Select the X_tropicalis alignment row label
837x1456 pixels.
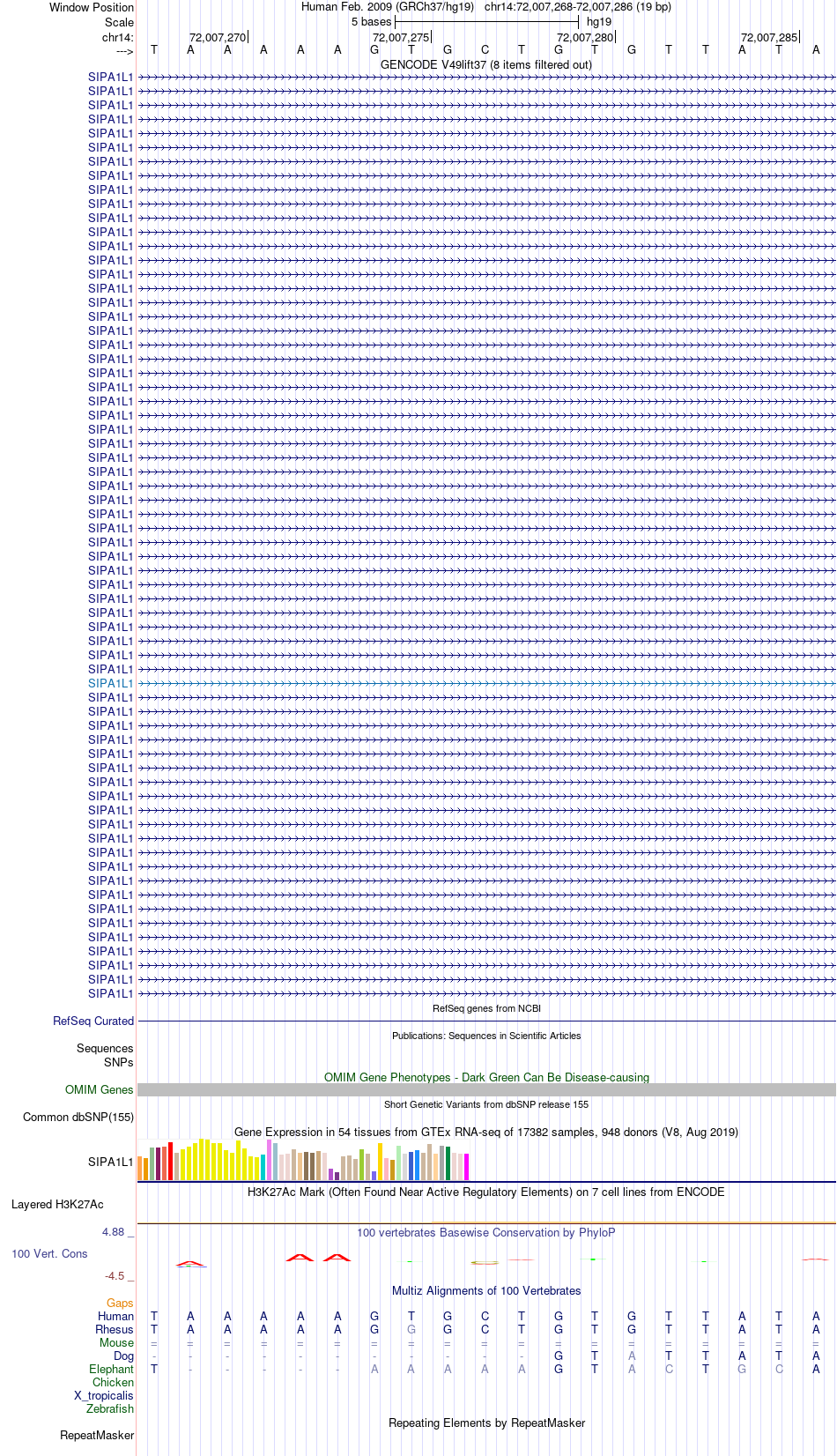(104, 1395)
